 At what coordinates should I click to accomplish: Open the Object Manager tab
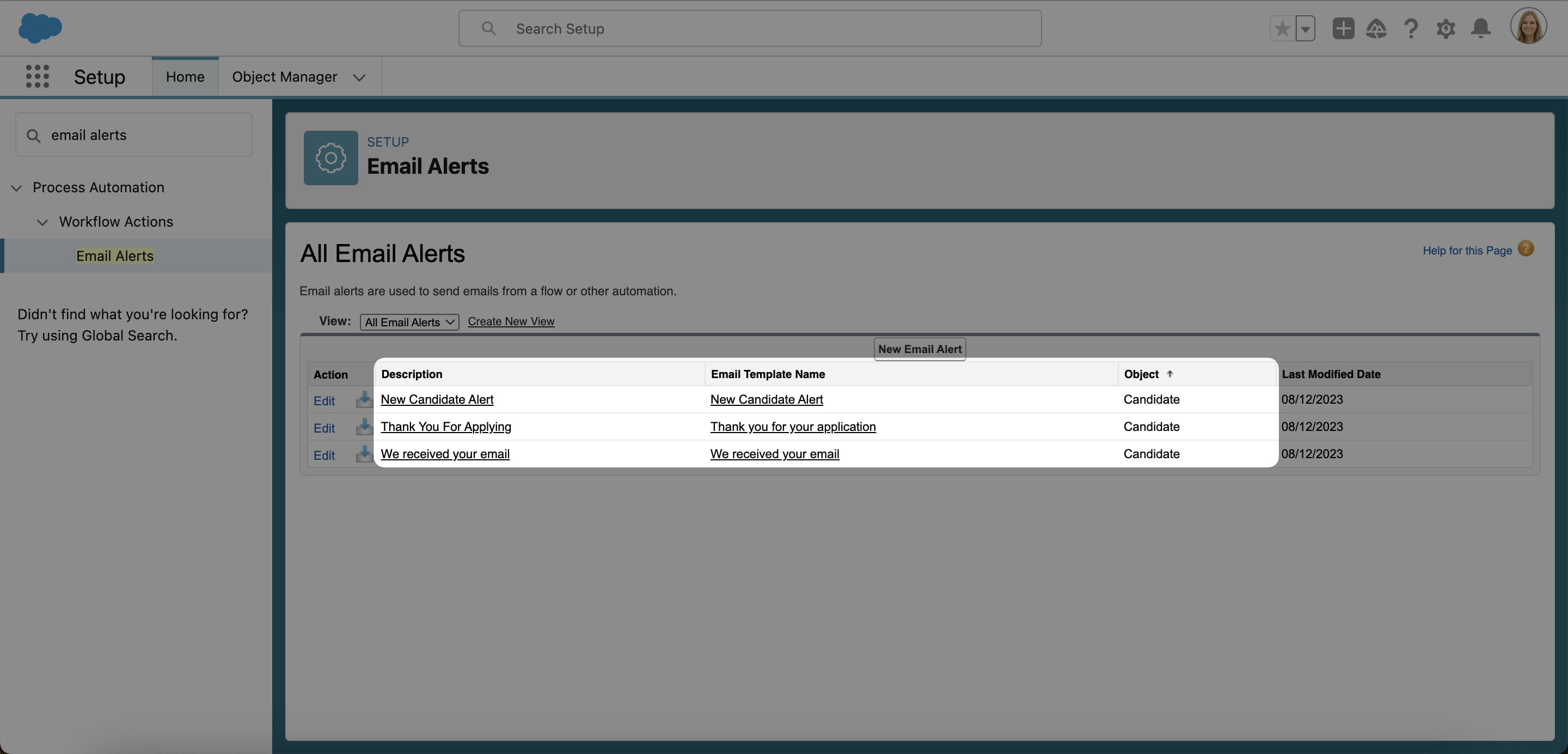tap(284, 77)
